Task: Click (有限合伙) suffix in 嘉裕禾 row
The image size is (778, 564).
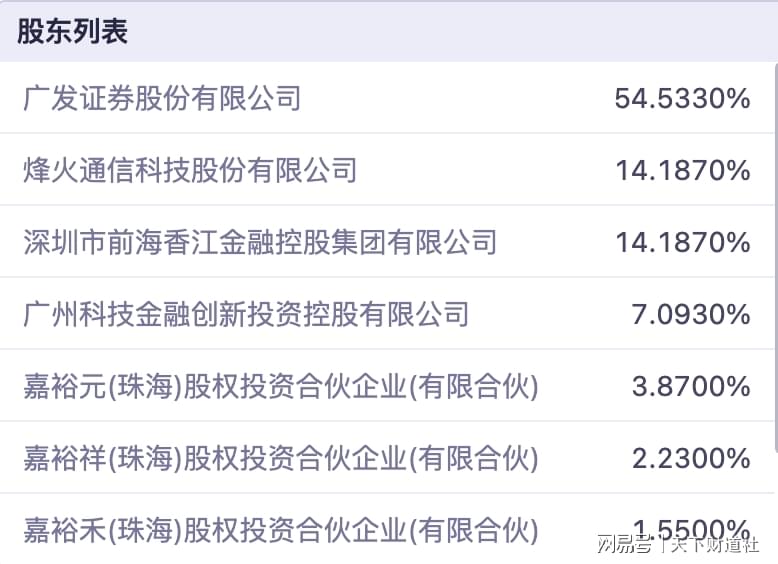Action: click(x=473, y=530)
